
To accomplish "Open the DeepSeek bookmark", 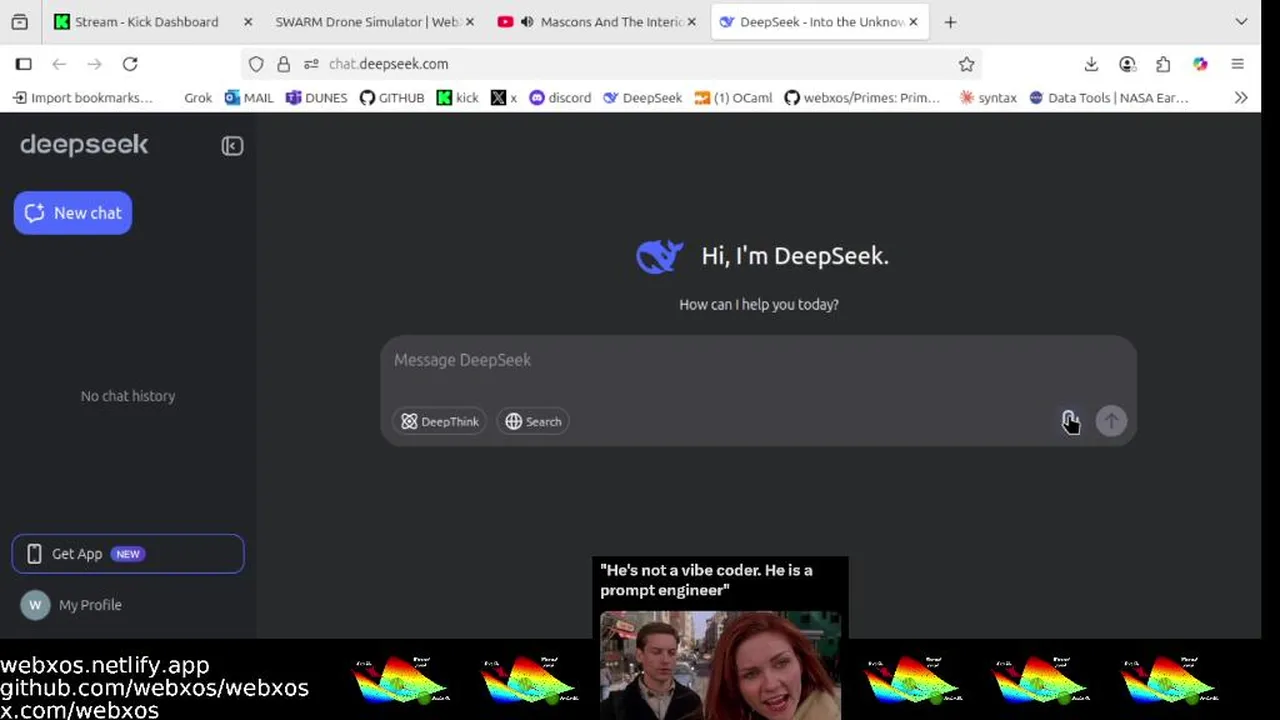I will click(642, 98).
